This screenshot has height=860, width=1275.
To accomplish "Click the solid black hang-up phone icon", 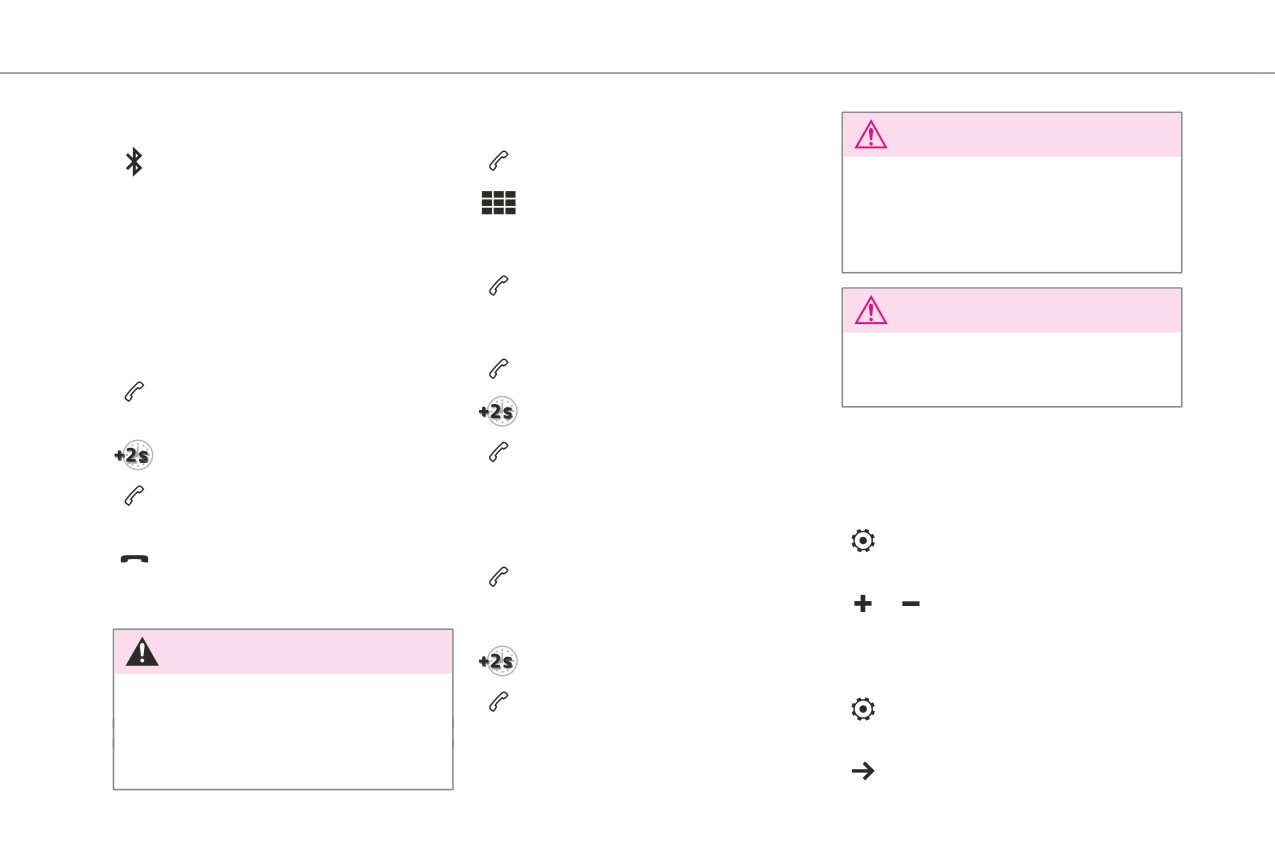I will click(x=134, y=559).
